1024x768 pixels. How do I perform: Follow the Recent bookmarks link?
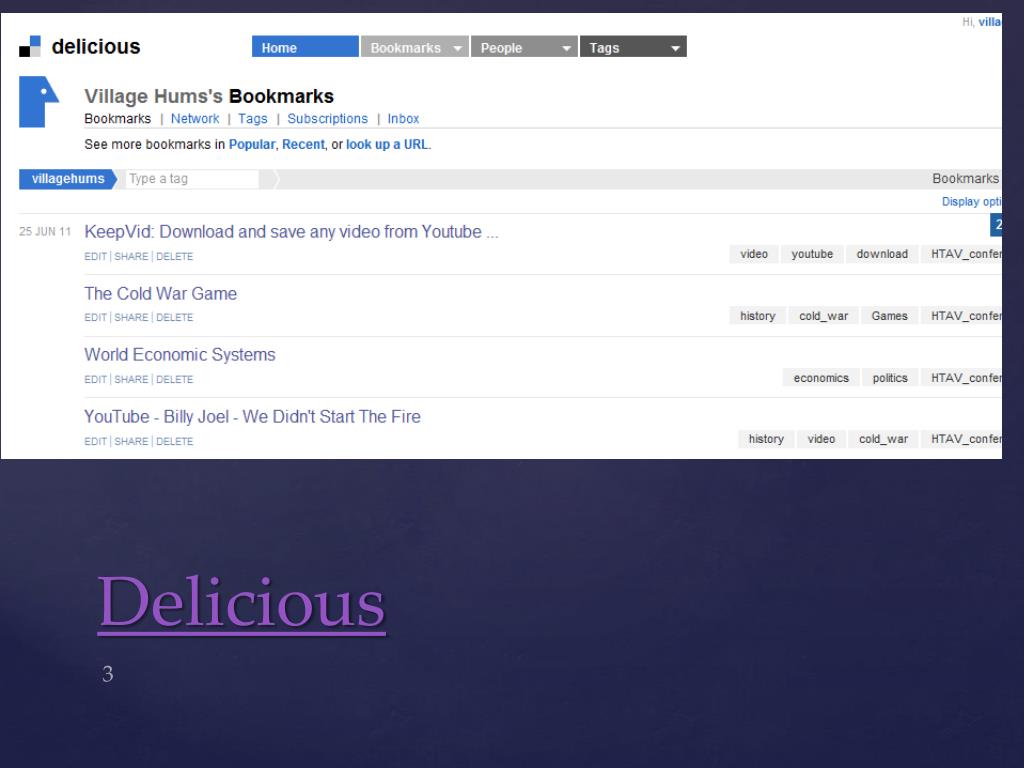click(x=303, y=144)
